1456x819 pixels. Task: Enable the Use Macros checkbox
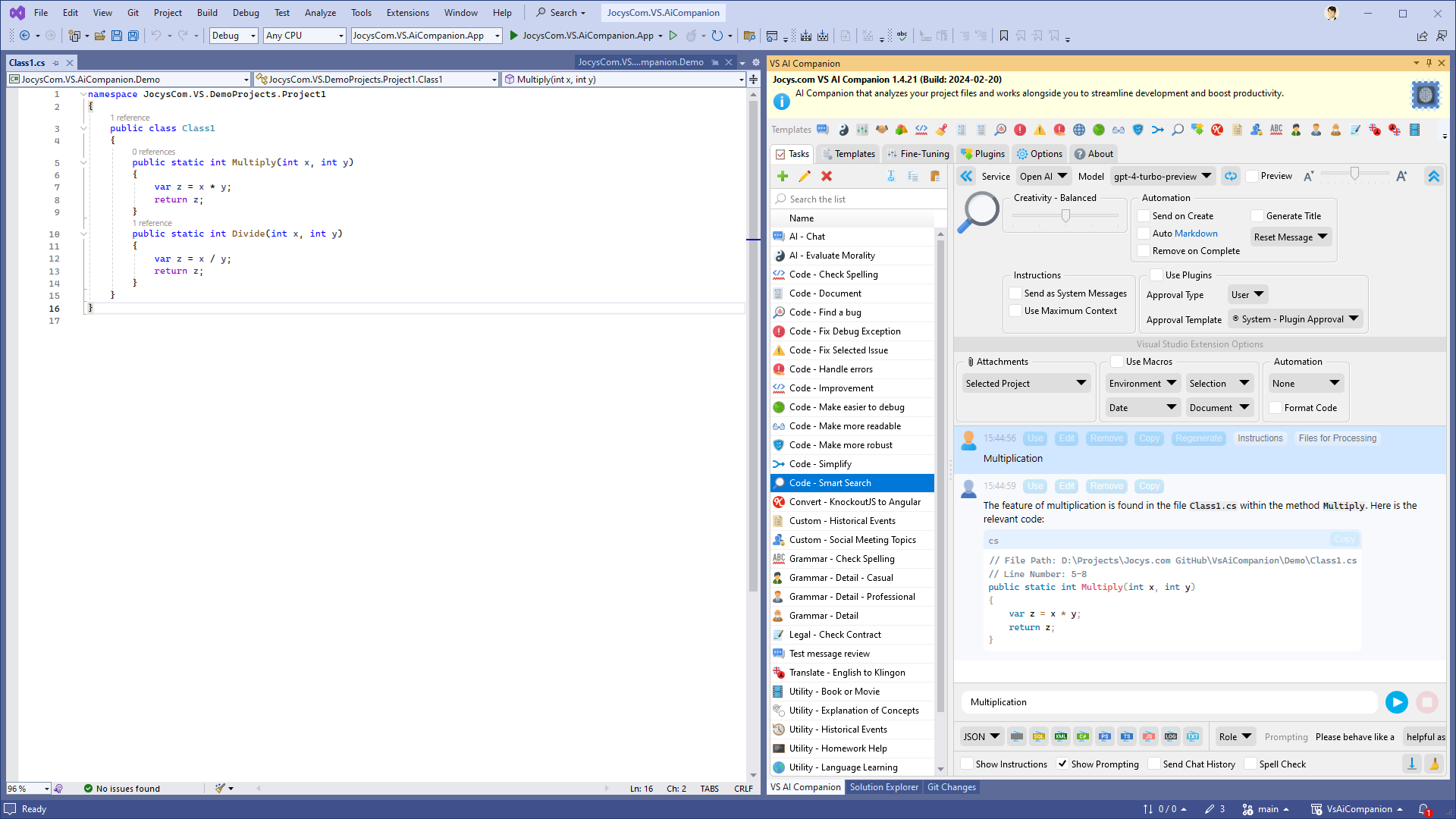coord(1117,362)
